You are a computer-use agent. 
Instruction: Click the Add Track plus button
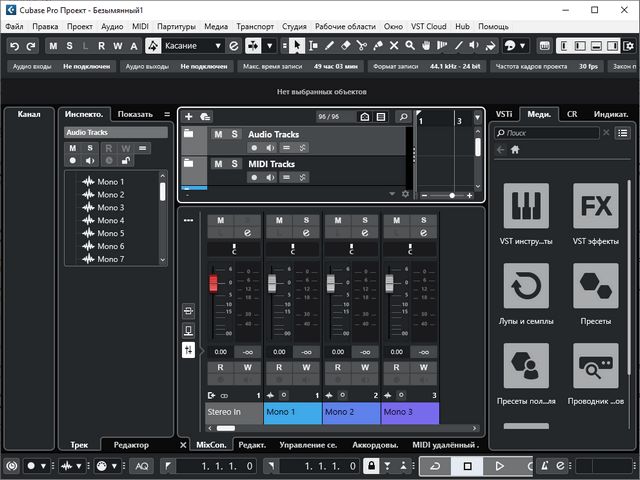pos(189,117)
